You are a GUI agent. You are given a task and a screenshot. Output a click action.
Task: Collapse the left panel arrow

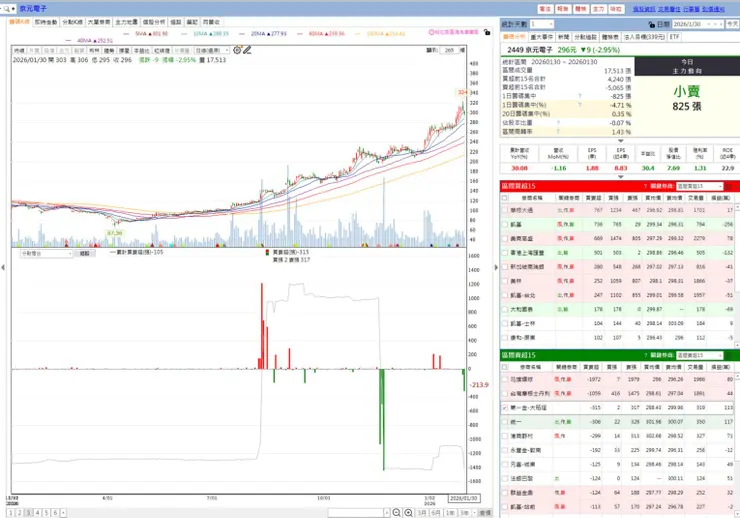pyautogui.click(x=3, y=267)
